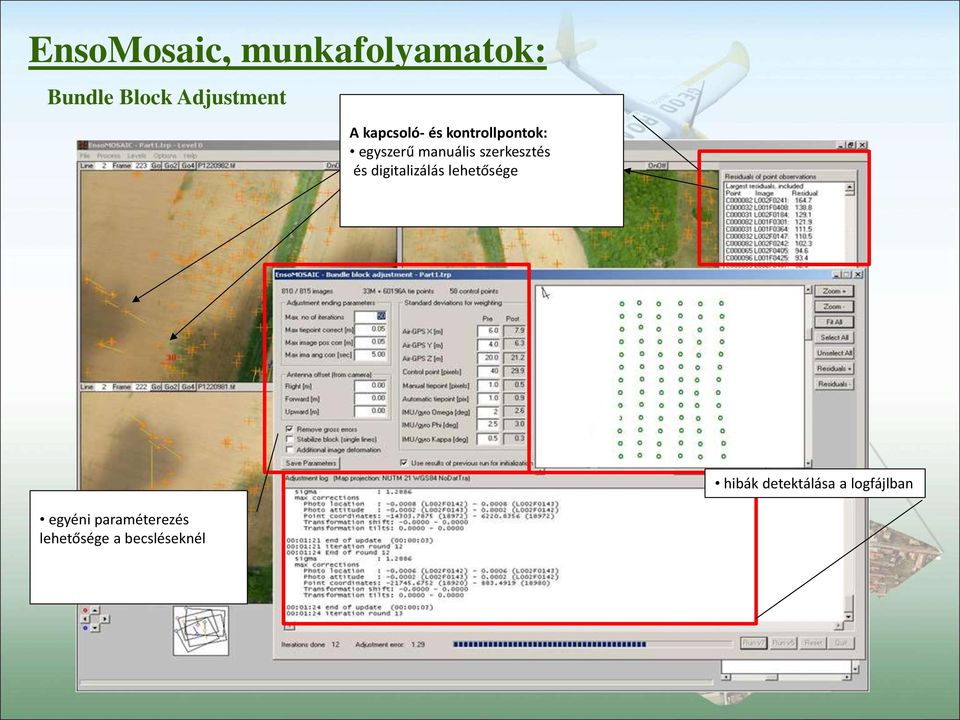Click Control point [pixels] Pre value field
960x720 pixels.
click(489, 371)
